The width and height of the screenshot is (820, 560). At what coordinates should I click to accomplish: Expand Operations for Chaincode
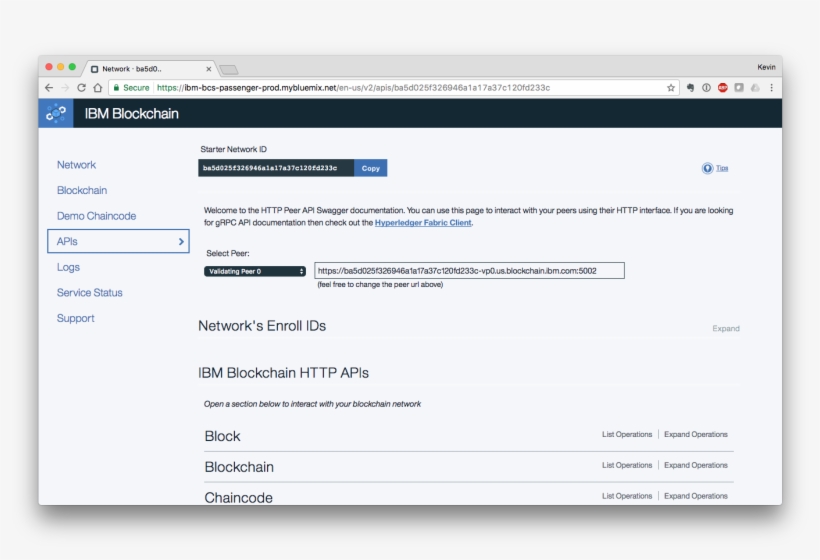coord(696,496)
